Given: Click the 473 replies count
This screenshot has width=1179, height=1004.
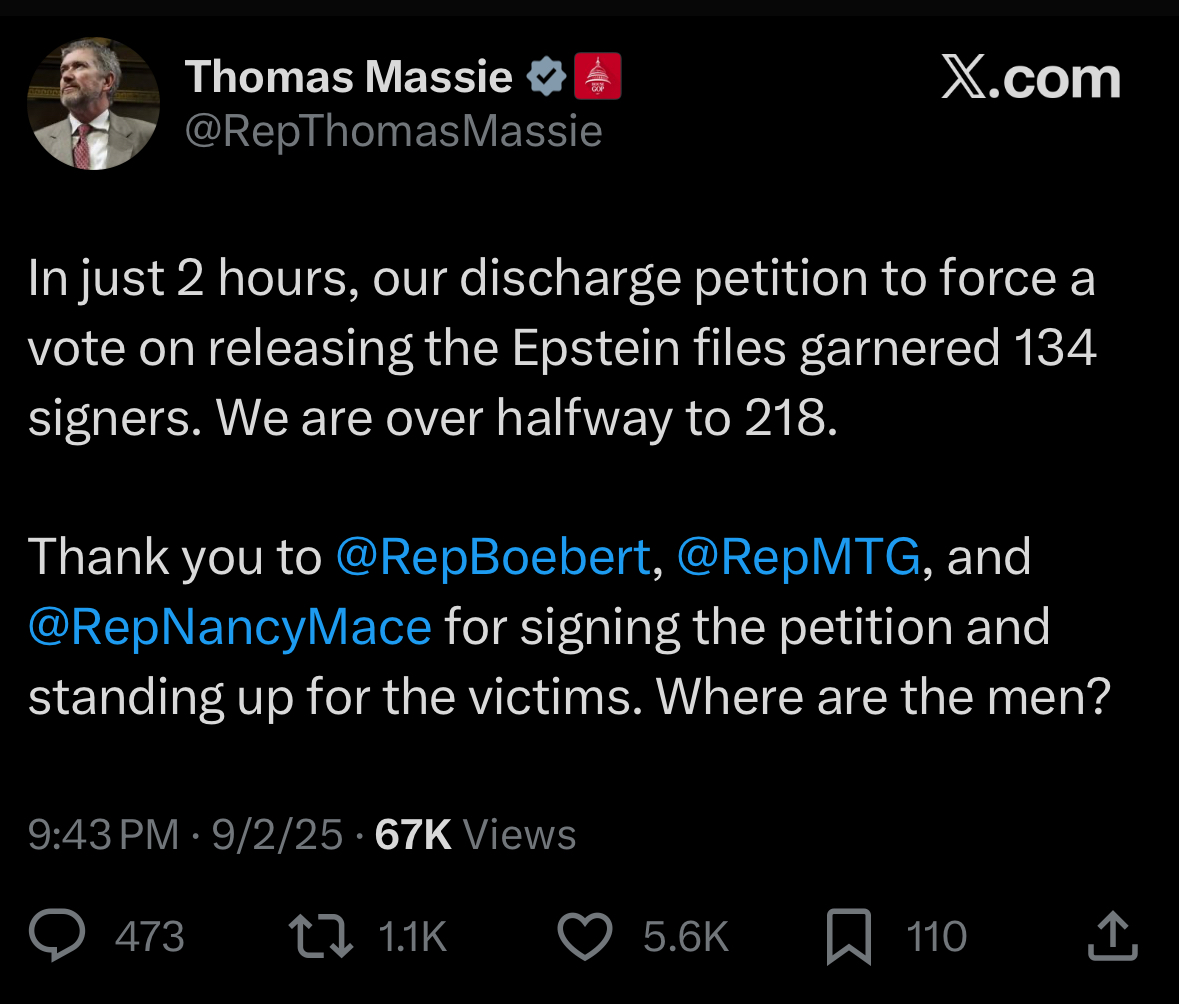Looking at the screenshot, I should tap(150, 936).
